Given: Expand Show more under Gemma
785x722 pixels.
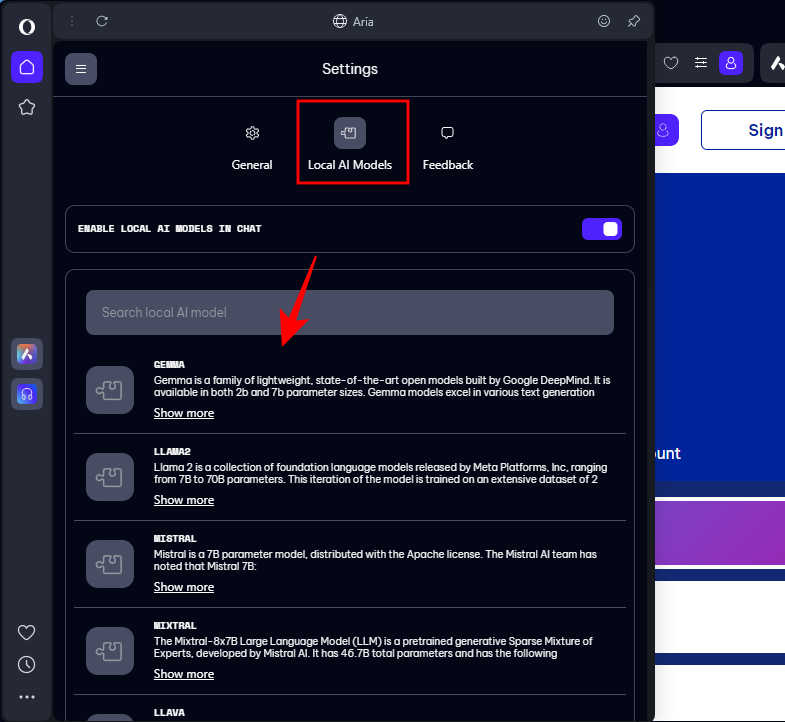Looking at the screenshot, I should click(184, 413).
